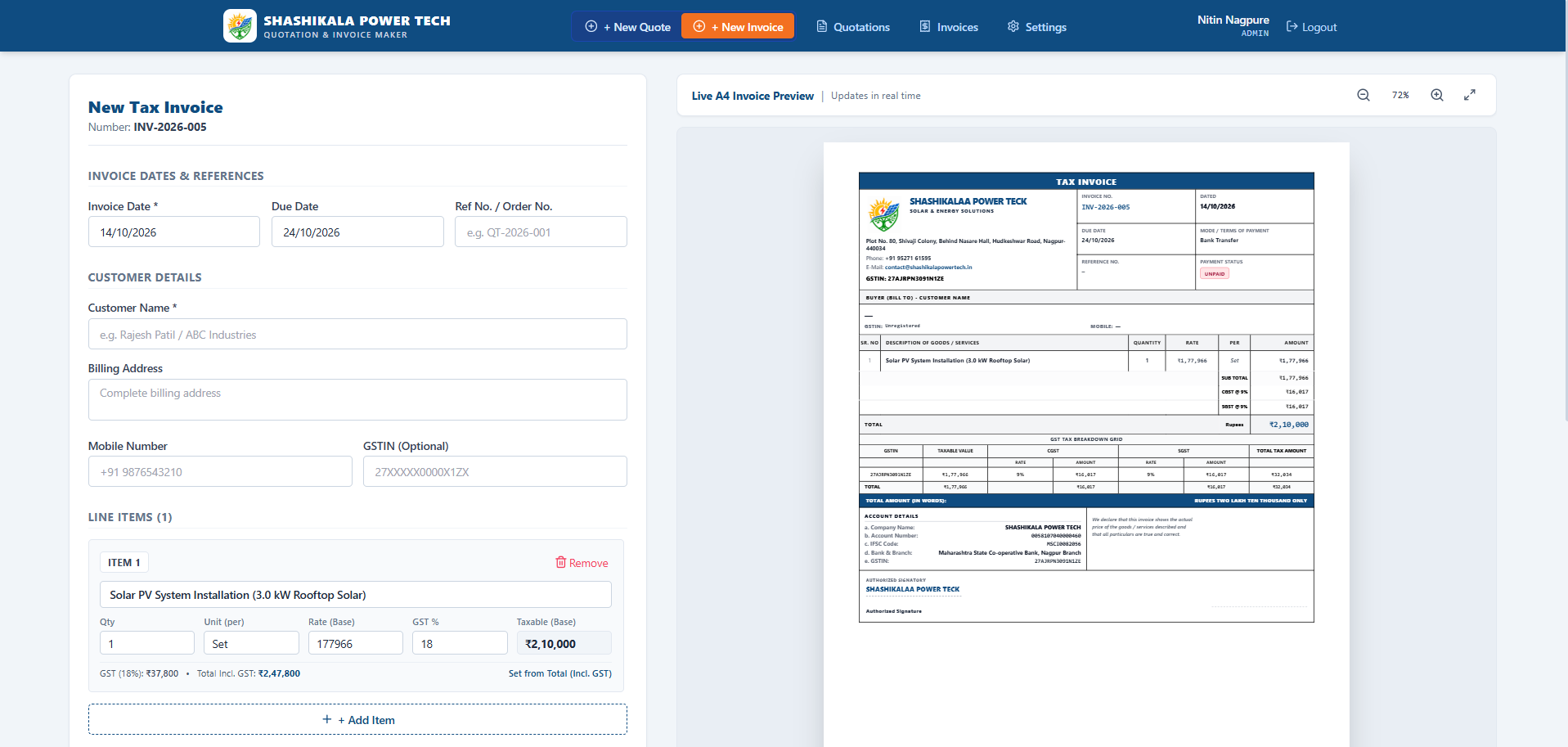Click the Invoices document icon
The width and height of the screenshot is (1568, 747).
pos(925,27)
